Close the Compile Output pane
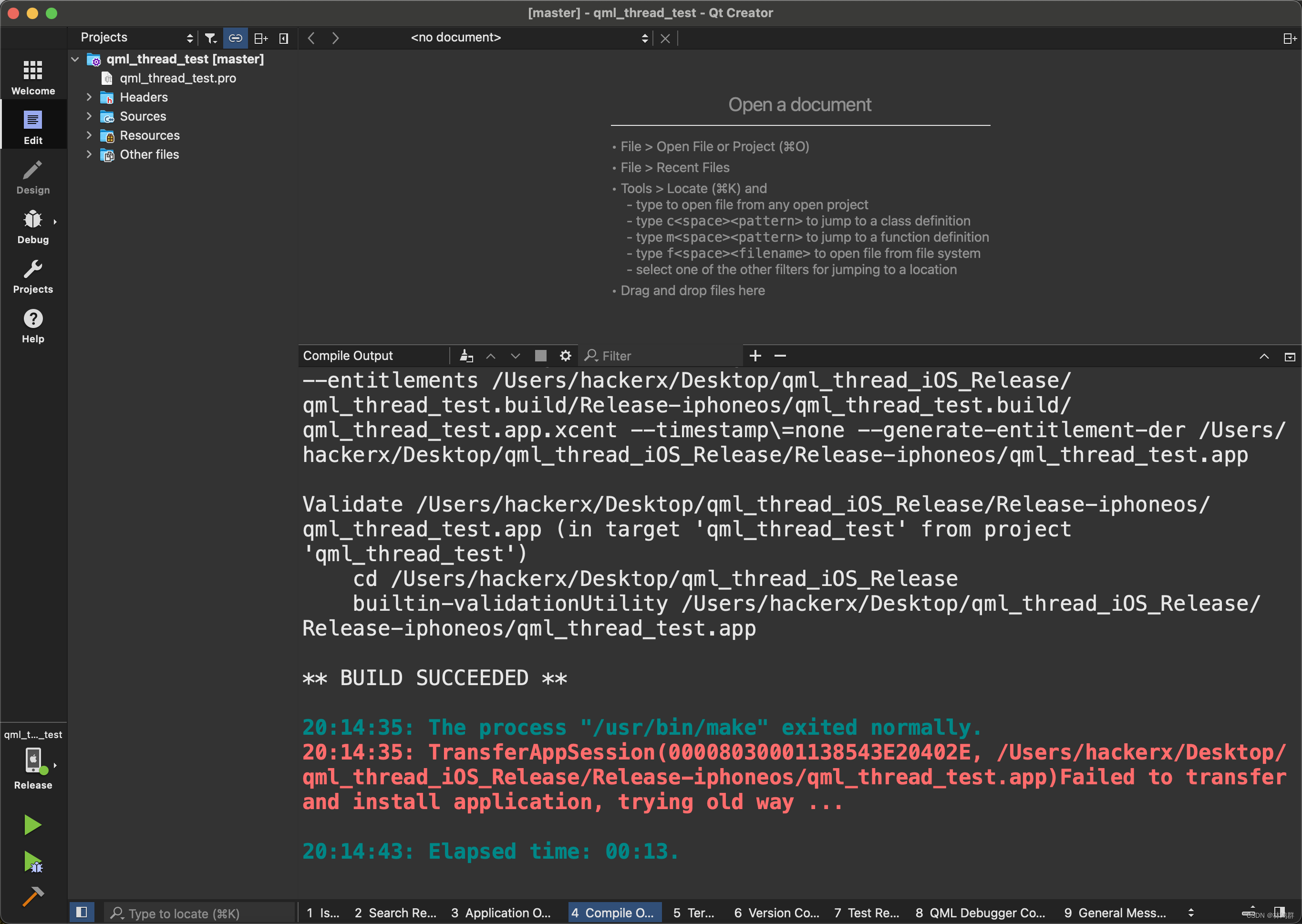The height and width of the screenshot is (924, 1302). 1290,356
